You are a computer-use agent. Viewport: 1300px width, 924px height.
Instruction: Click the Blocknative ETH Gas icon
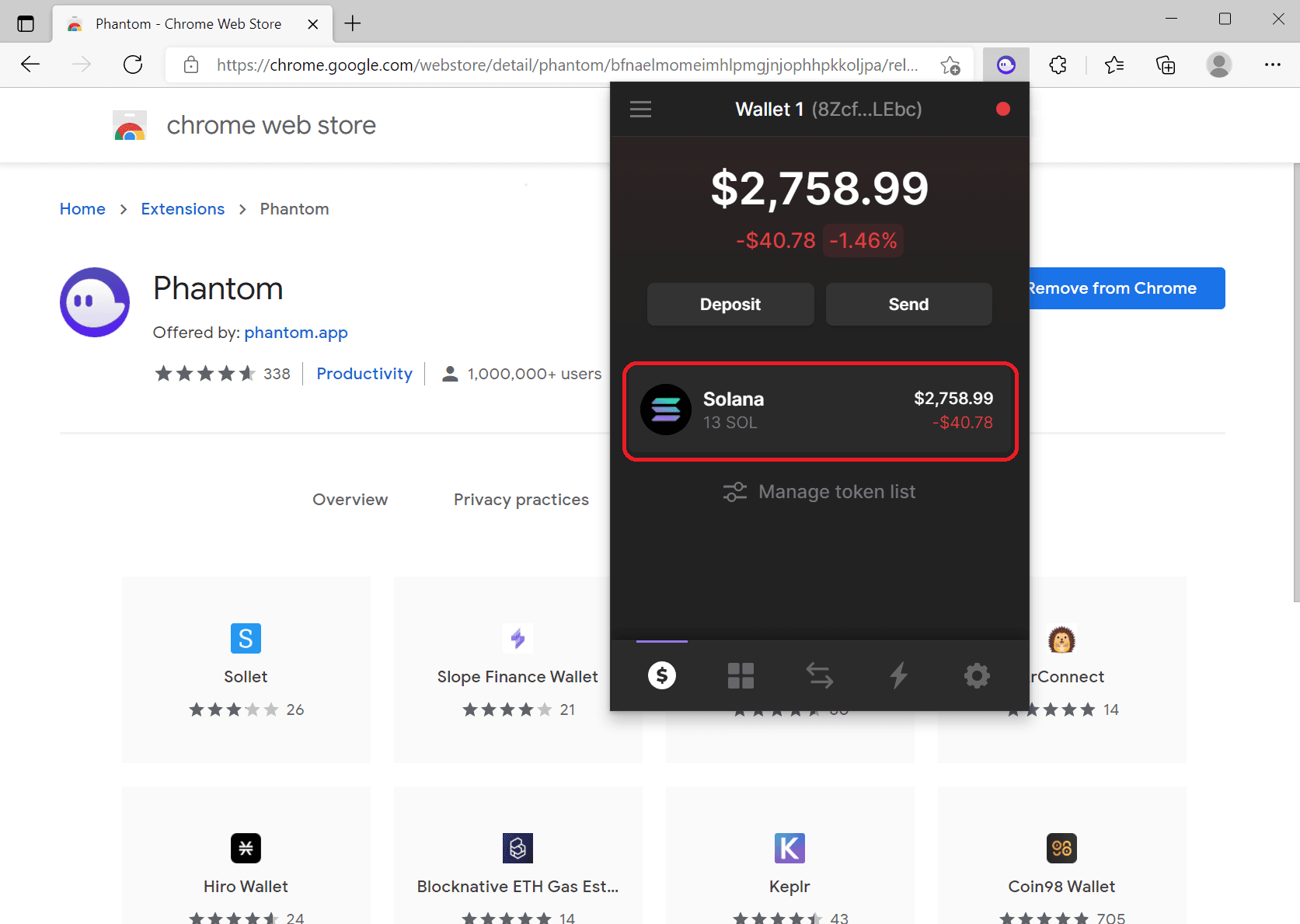click(x=518, y=848)
